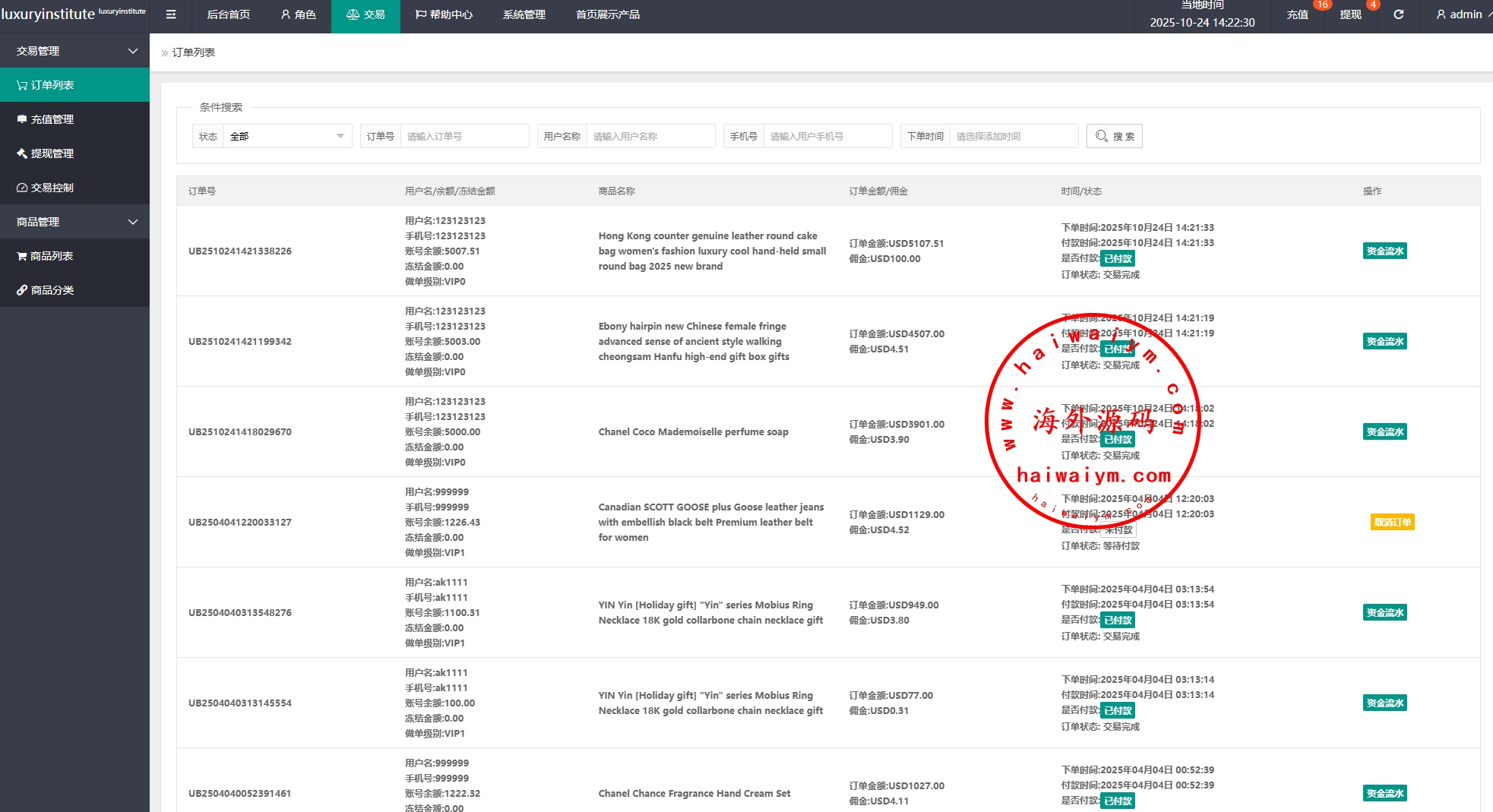Go to 系统管理 in top navigation
This screenshot has width=1493, height=812.
[x=524, y=14]
